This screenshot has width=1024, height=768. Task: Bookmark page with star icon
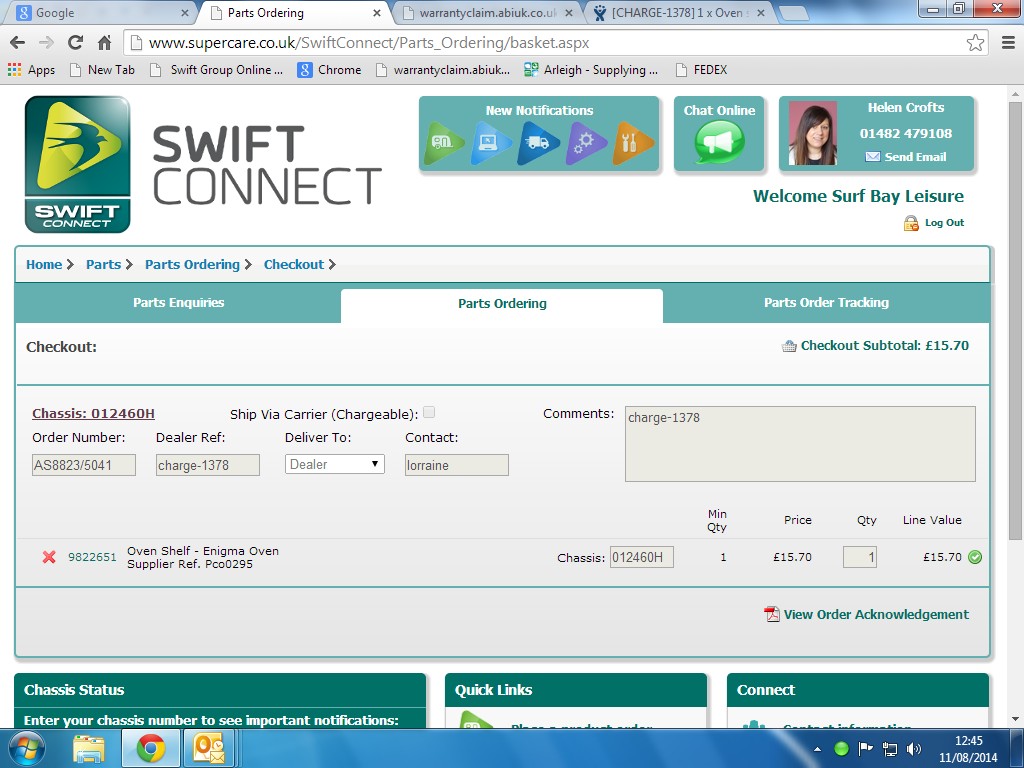pos(975,43)
